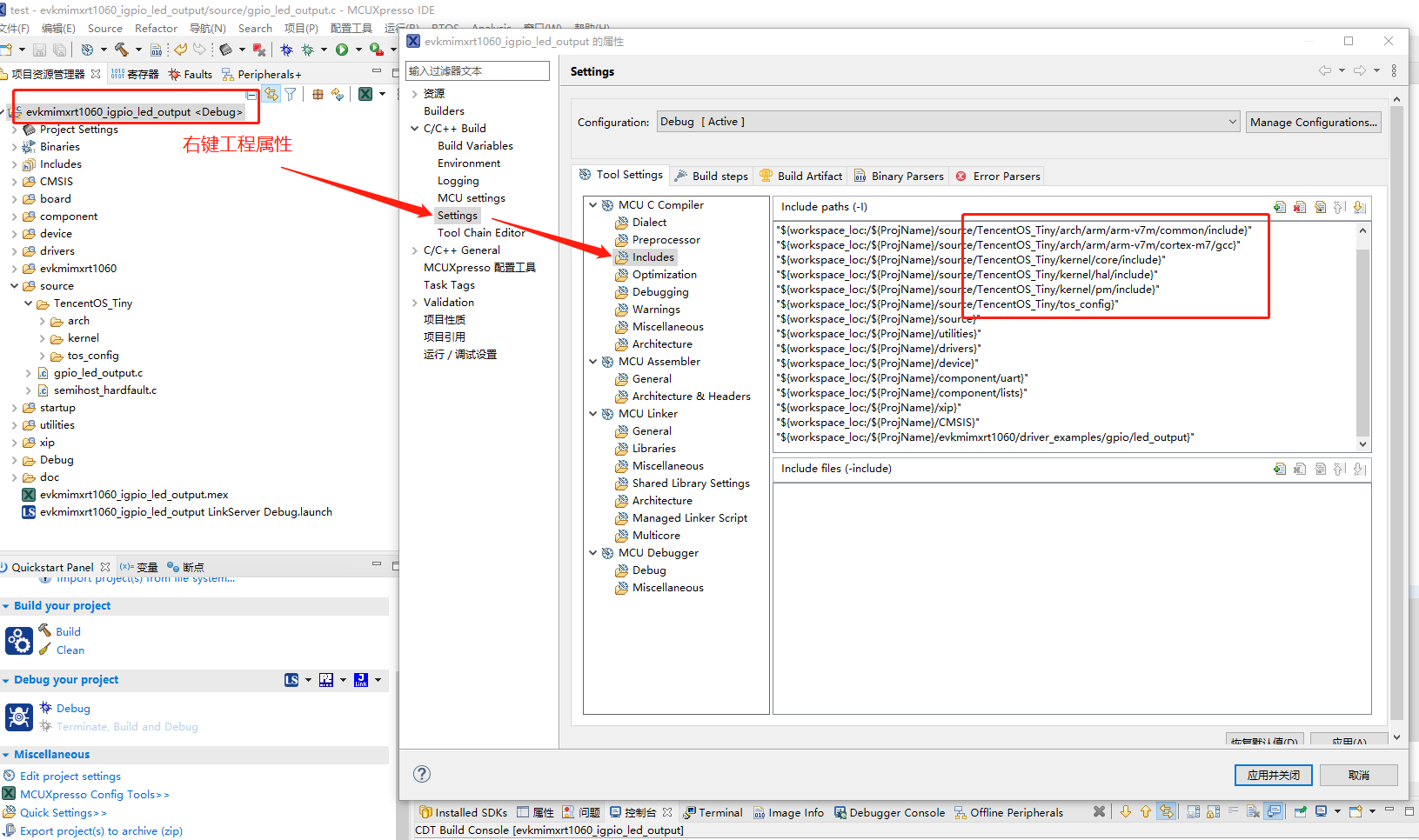Click Manage Configurations button
Image resolution: width=1419 pixels, height=840 pixels.
(1313, 122)
